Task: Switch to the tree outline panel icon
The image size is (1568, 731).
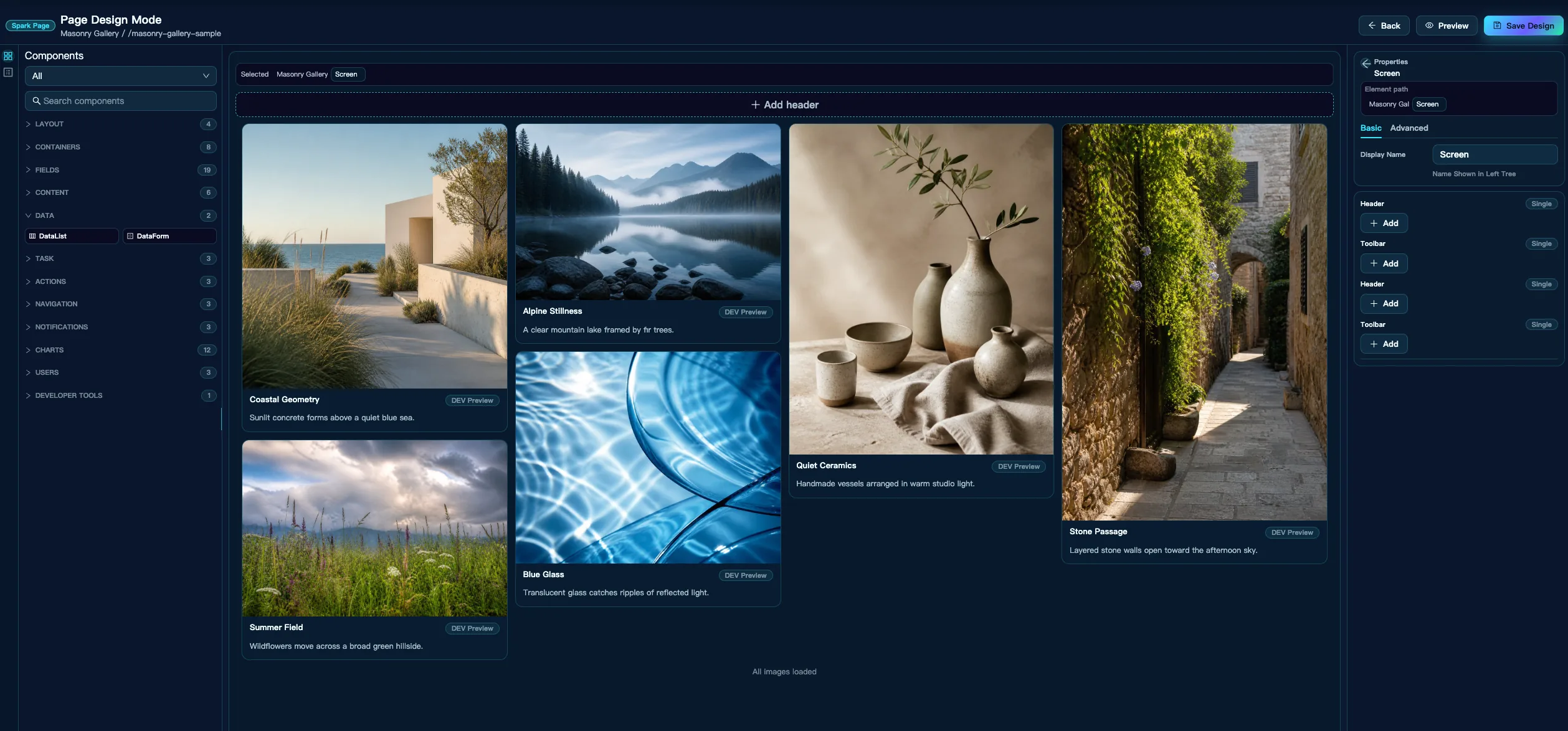Action: tap(8, 72)
